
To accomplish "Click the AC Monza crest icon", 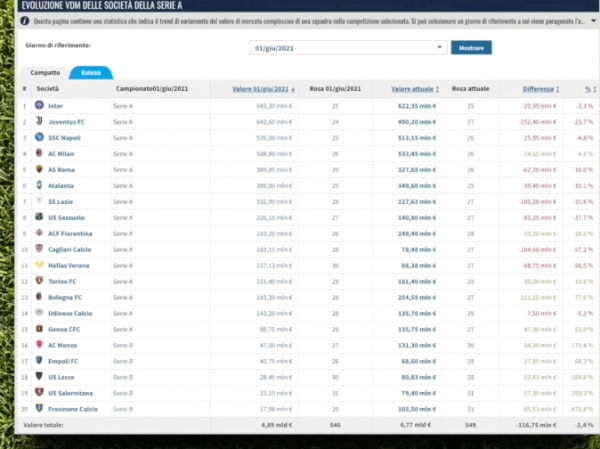I will 39,344.
